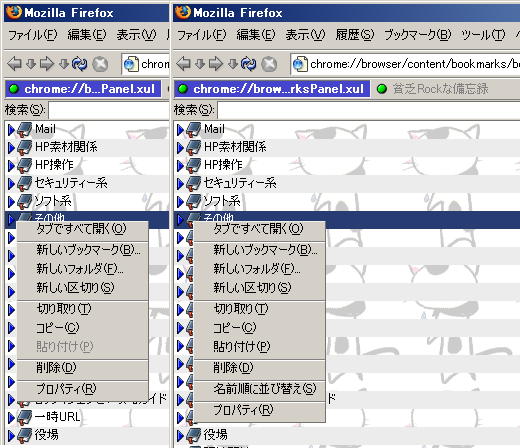Click page icon in right window address bar
520x448 pixels.
(300, 64)
